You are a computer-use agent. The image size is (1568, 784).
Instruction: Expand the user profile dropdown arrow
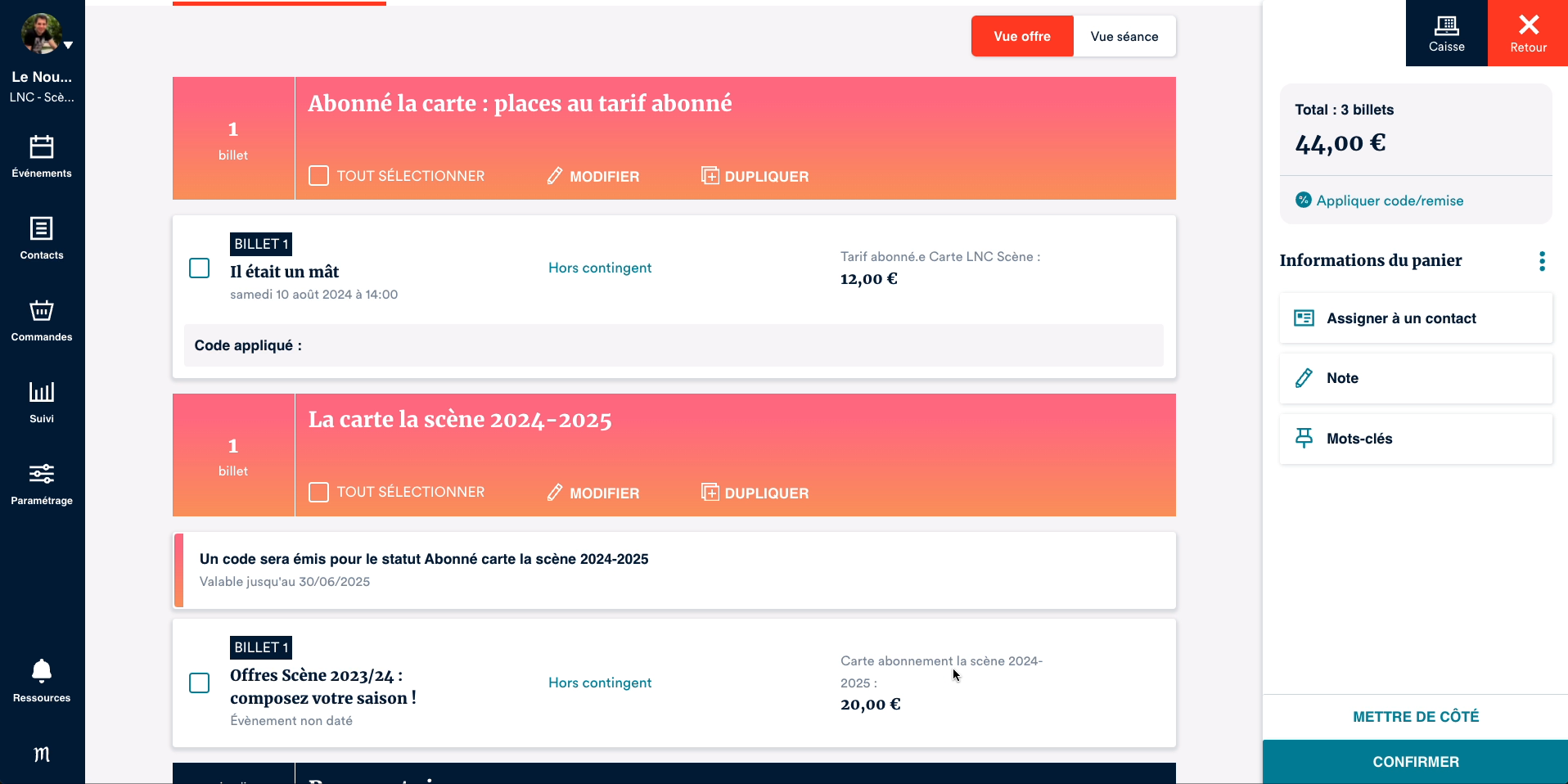point(69,46)
